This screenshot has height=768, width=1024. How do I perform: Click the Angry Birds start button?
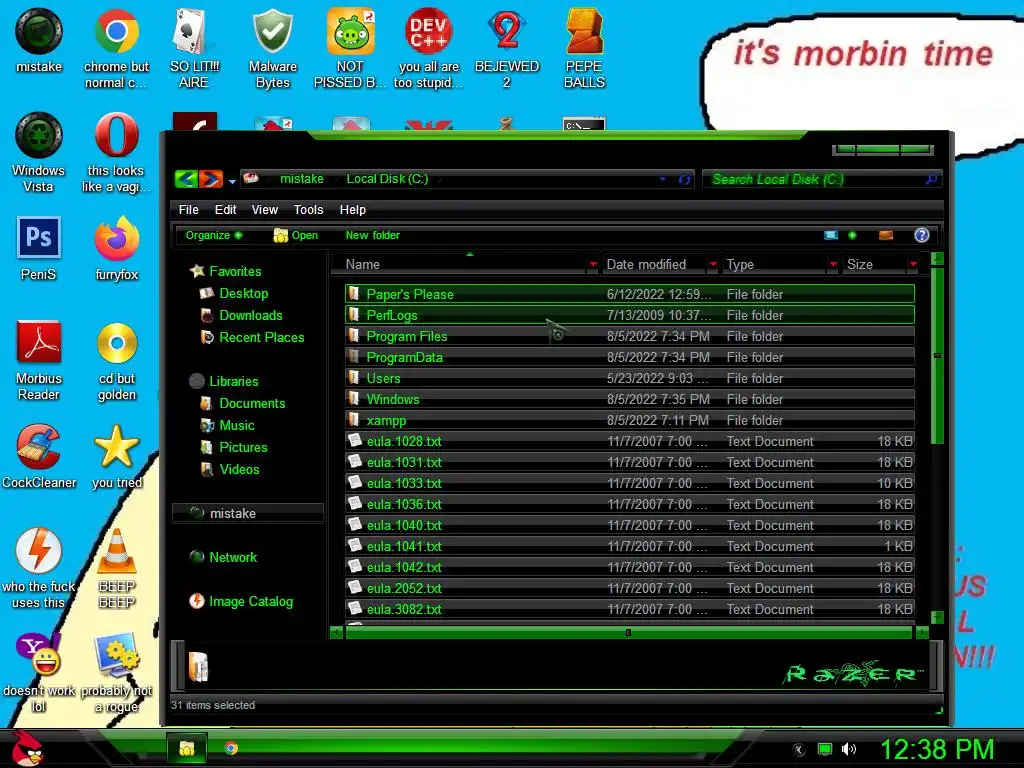tap(26, 748)
